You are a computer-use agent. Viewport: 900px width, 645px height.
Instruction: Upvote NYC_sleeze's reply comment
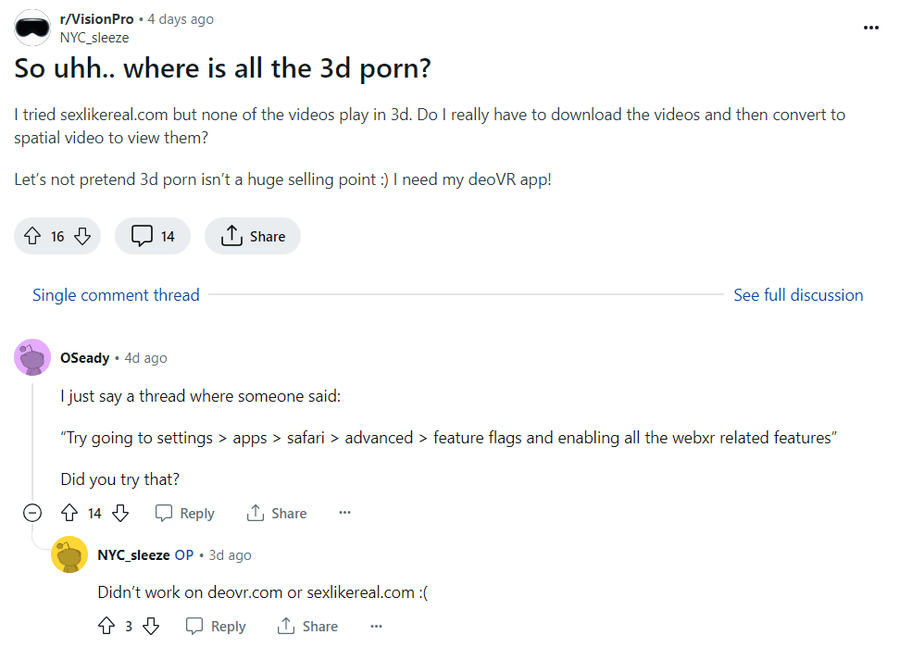pyautogui.click(x=106, y=626)
